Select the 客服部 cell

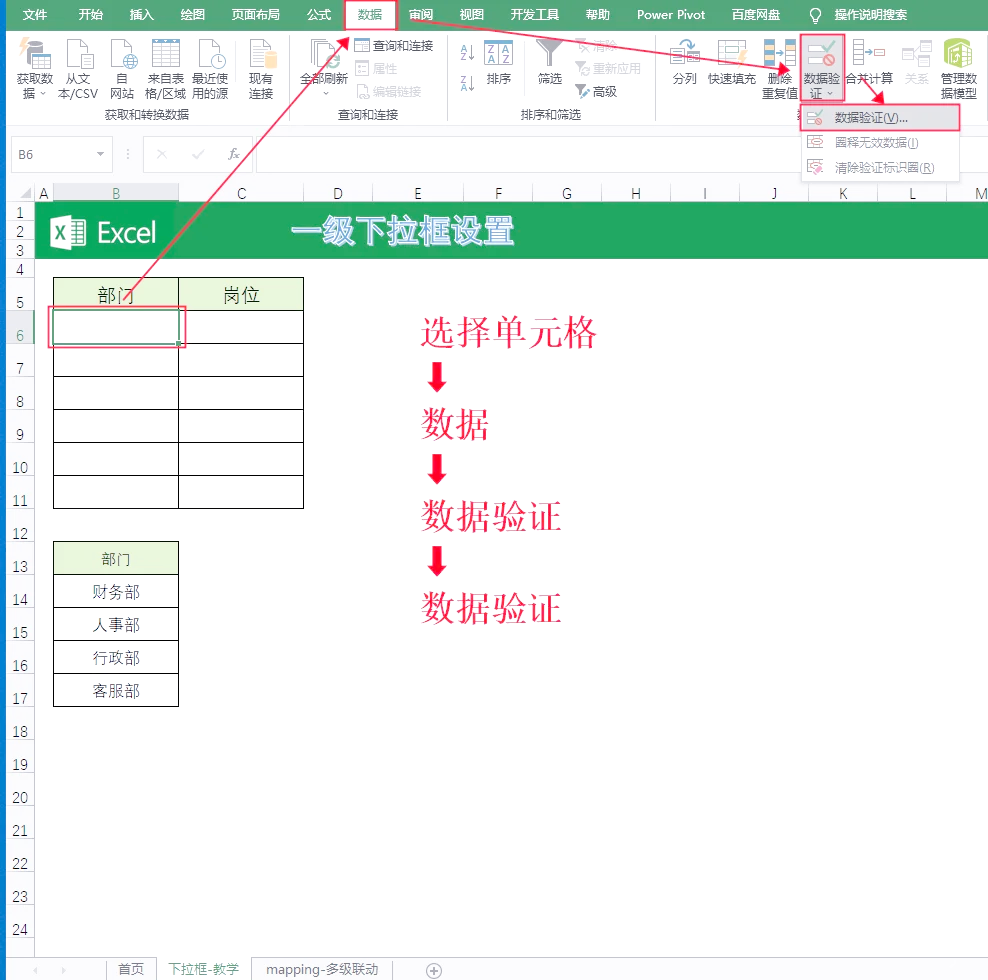(116, 691)
